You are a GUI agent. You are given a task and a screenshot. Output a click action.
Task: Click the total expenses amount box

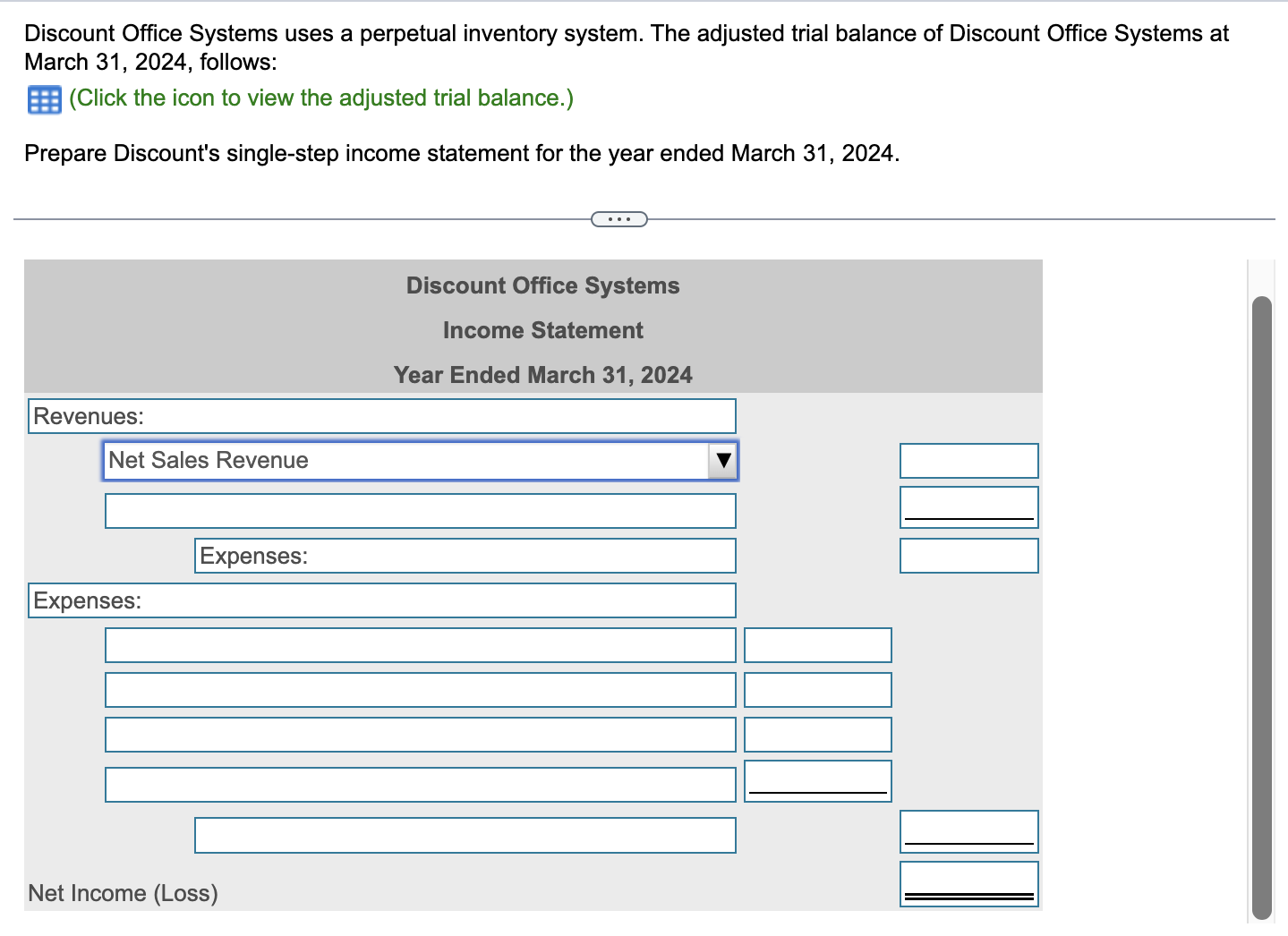(968, 830)
